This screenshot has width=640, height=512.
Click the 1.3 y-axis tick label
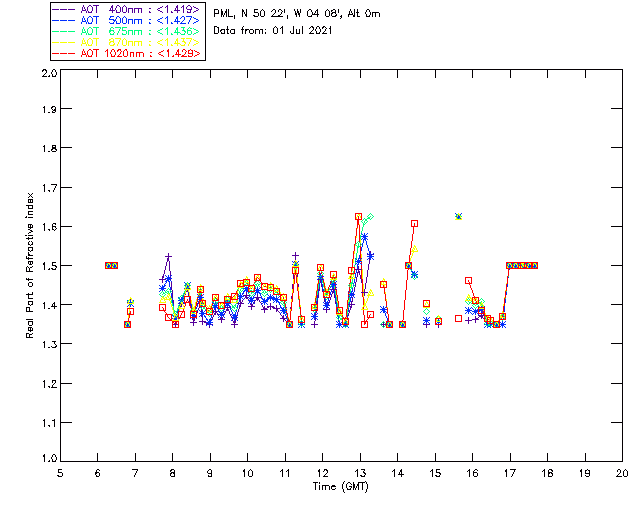pyautogui.click(x=49, y=344)
